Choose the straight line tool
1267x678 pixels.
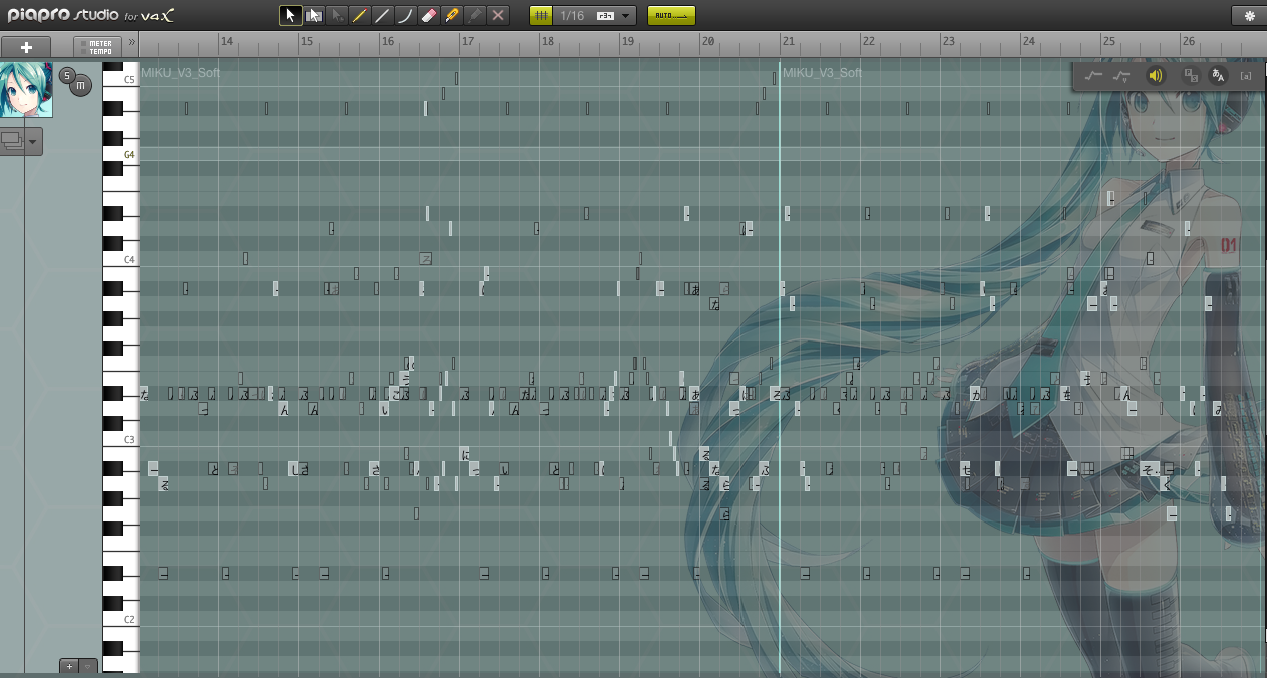(x=383, y=15)
